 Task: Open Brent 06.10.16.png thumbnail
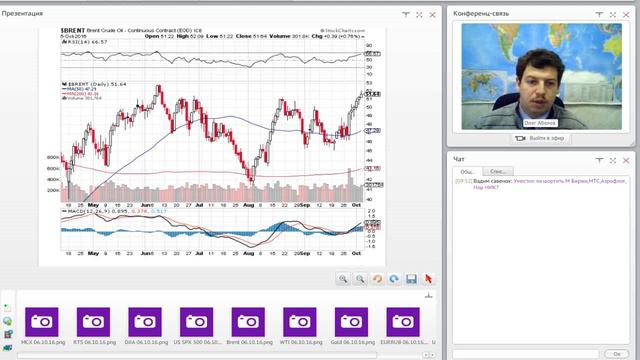coord(248,322)
